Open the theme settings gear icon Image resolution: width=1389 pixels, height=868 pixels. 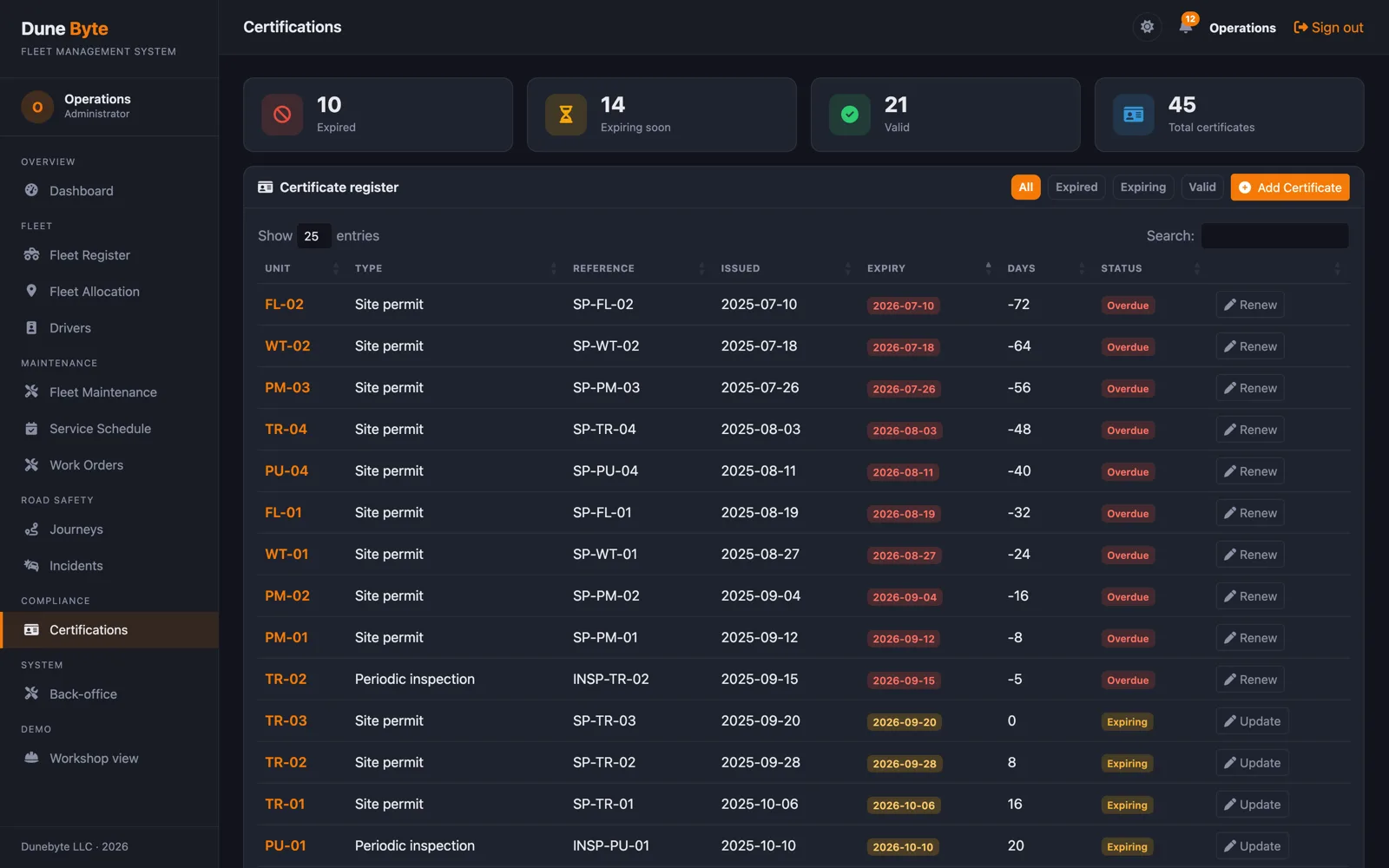pos(1147,27)
